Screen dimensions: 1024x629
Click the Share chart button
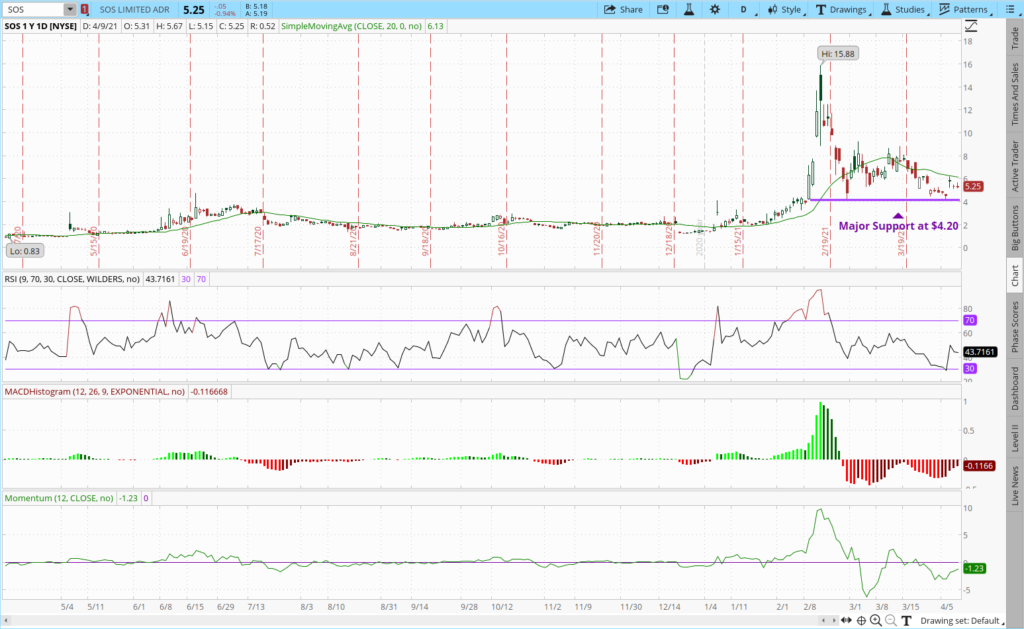coord(623,10)
